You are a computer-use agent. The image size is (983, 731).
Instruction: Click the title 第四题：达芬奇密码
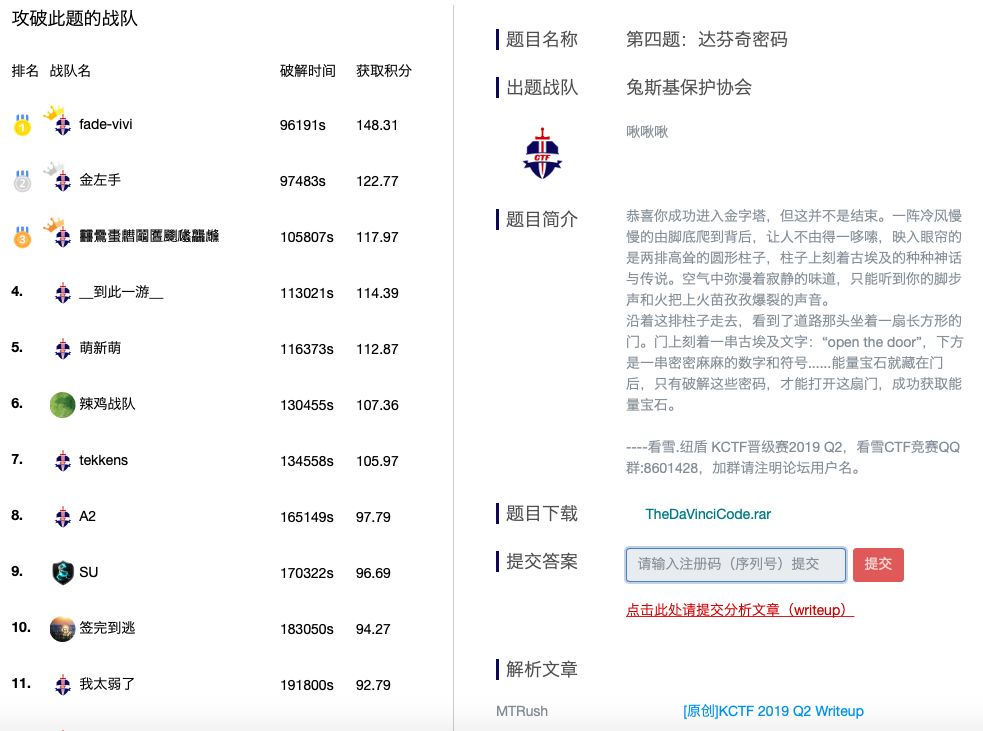[707, 39]
